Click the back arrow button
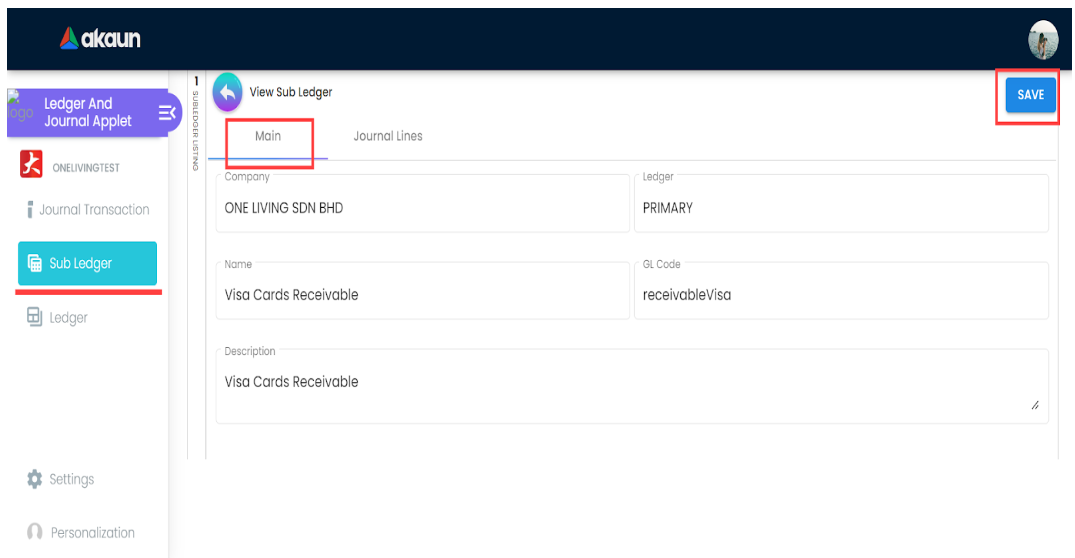 (x=228, y=92)
